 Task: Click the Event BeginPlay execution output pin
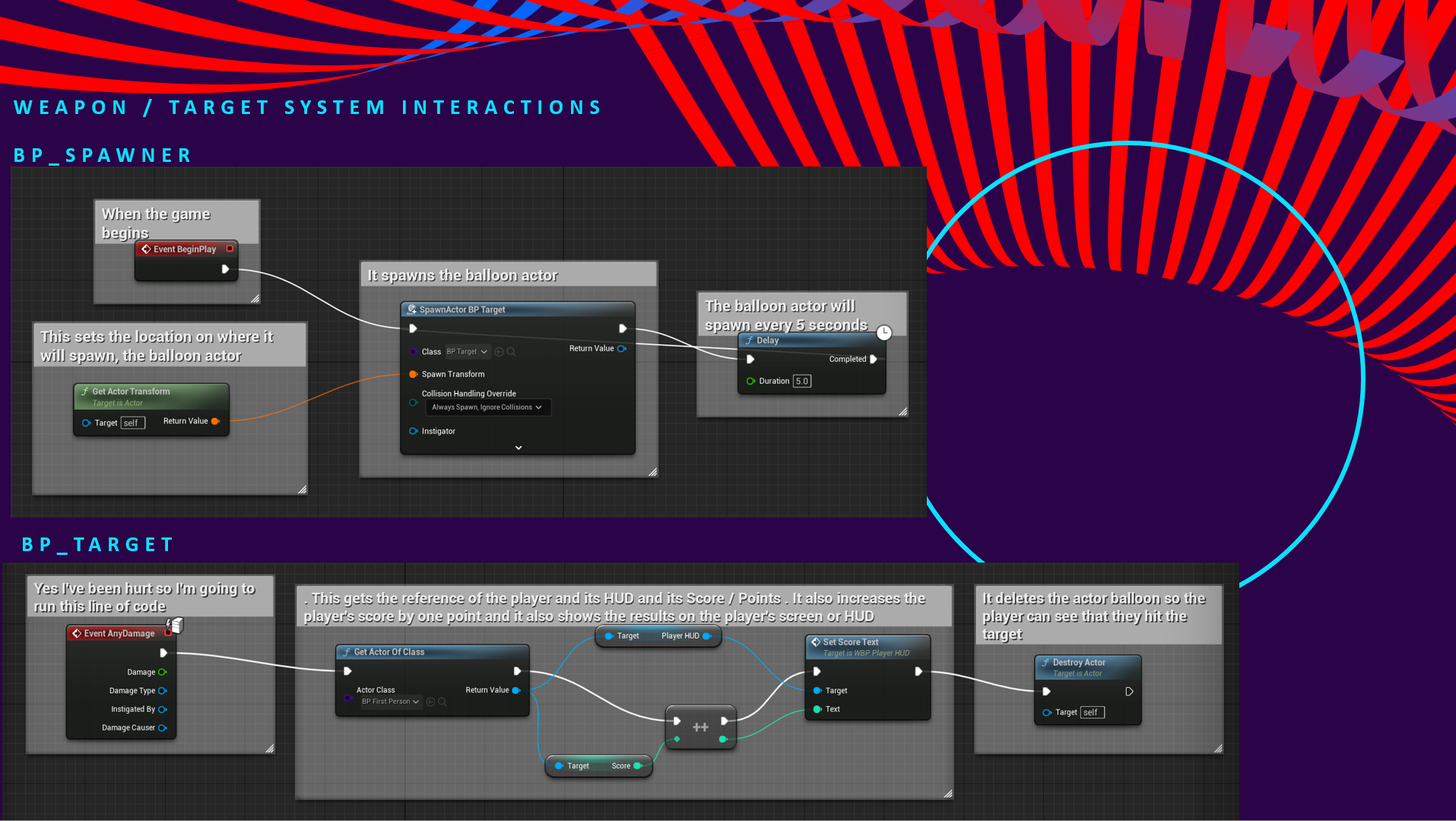tap(225, 269)
